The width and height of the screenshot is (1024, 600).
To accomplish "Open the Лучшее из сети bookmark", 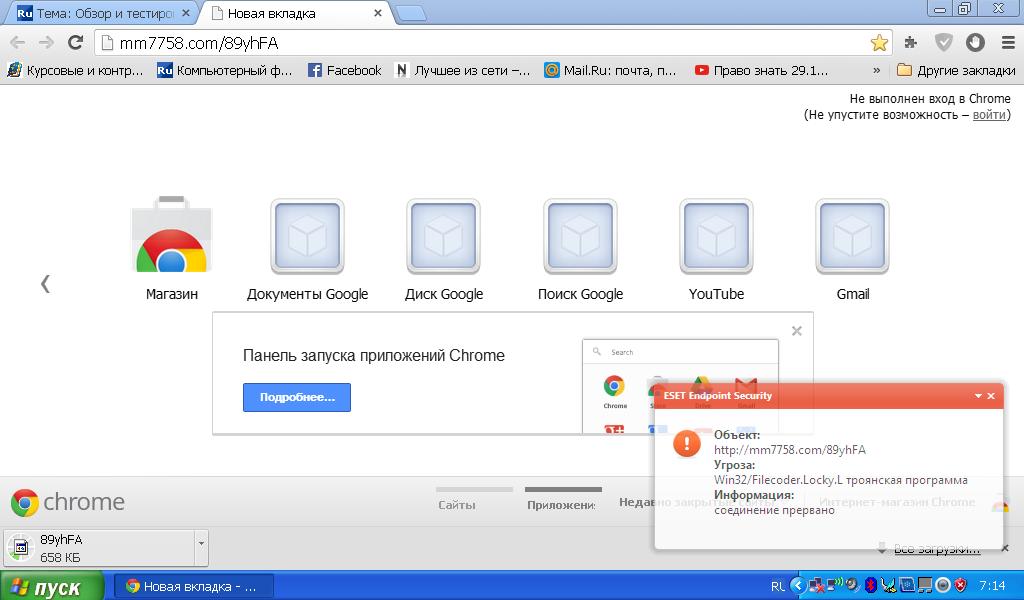I will click(x=462, y=71).
